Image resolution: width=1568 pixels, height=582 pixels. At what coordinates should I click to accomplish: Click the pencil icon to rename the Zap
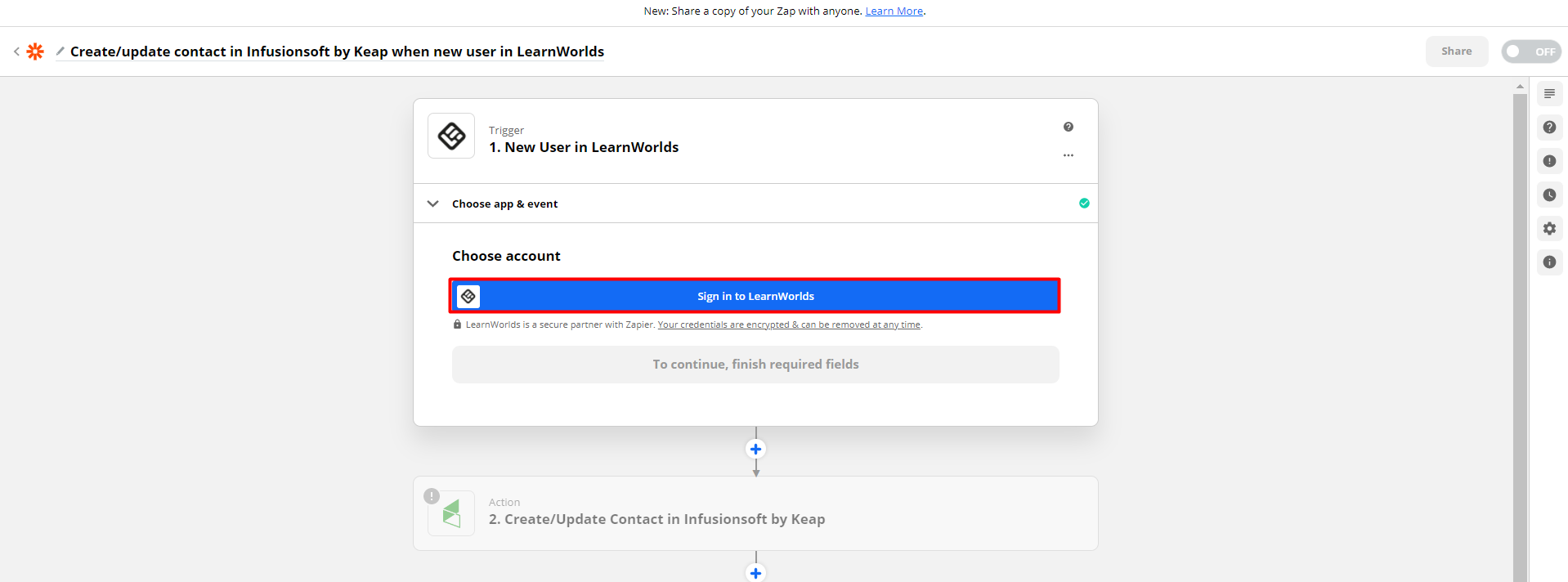[x=60, y=51]
